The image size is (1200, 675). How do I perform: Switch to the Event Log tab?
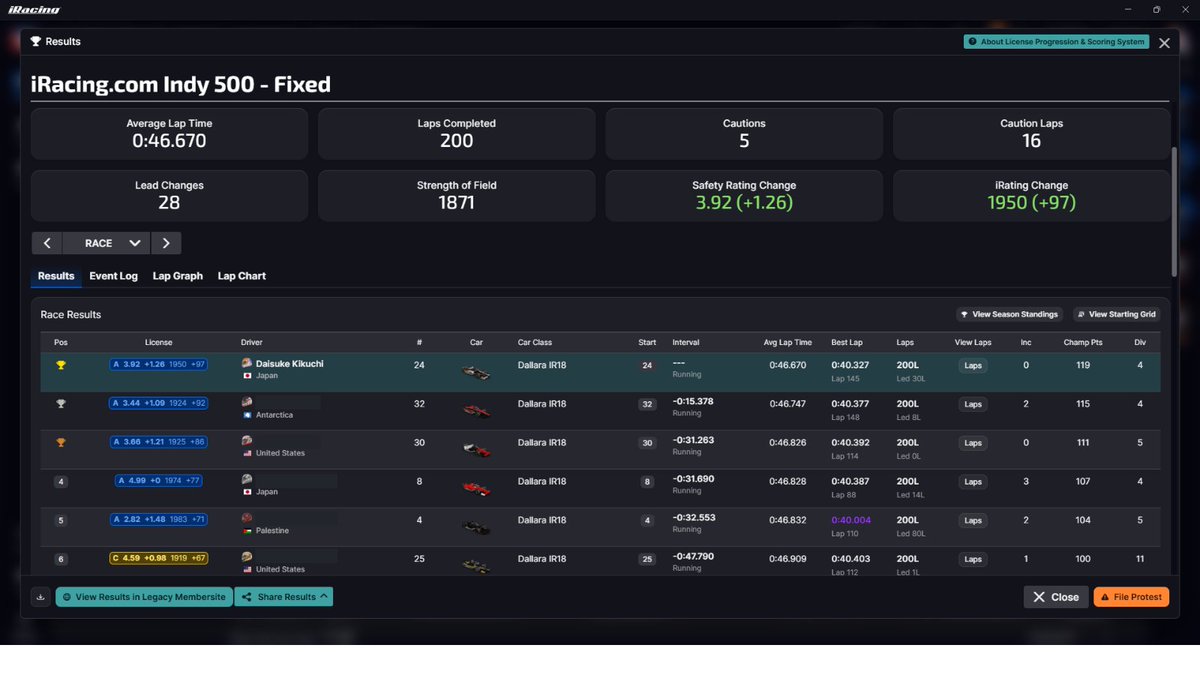(113, 276)
